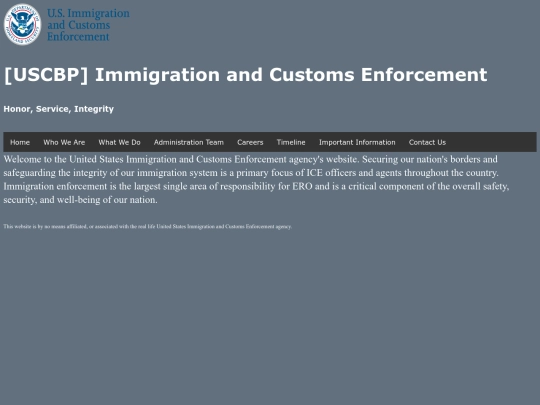
Task: Click the disclaimer text 'This website is by no means affiliated'
Action: pos(148,226)
